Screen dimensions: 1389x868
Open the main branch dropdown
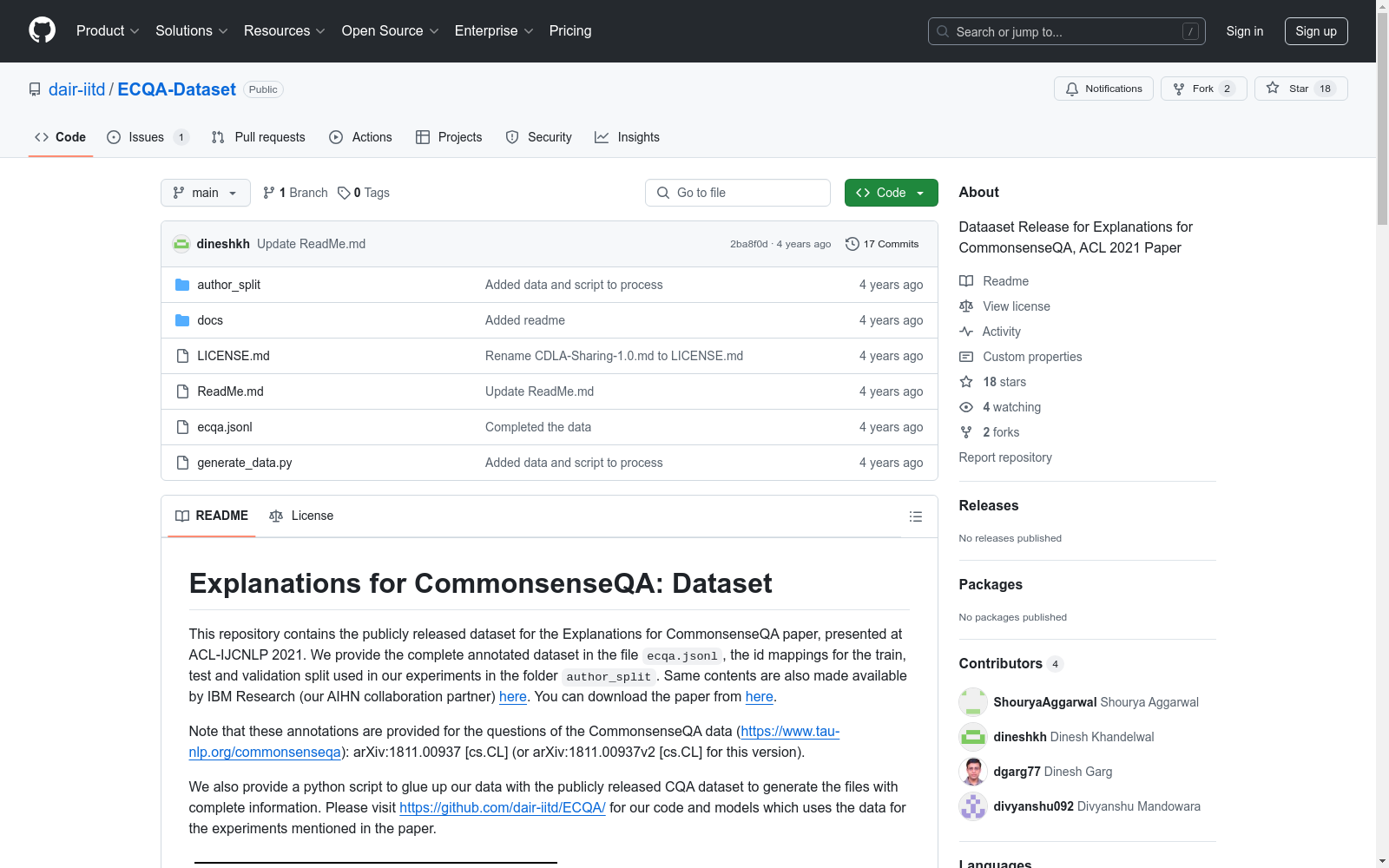205,193
